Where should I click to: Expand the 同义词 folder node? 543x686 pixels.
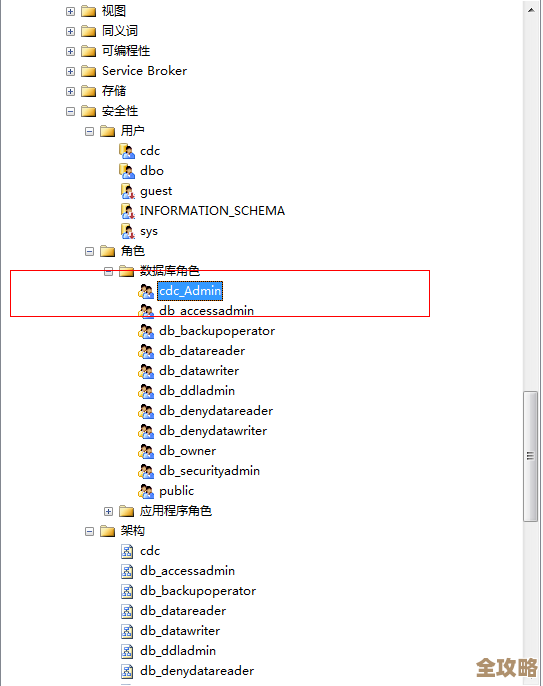(x=70, y=32)
